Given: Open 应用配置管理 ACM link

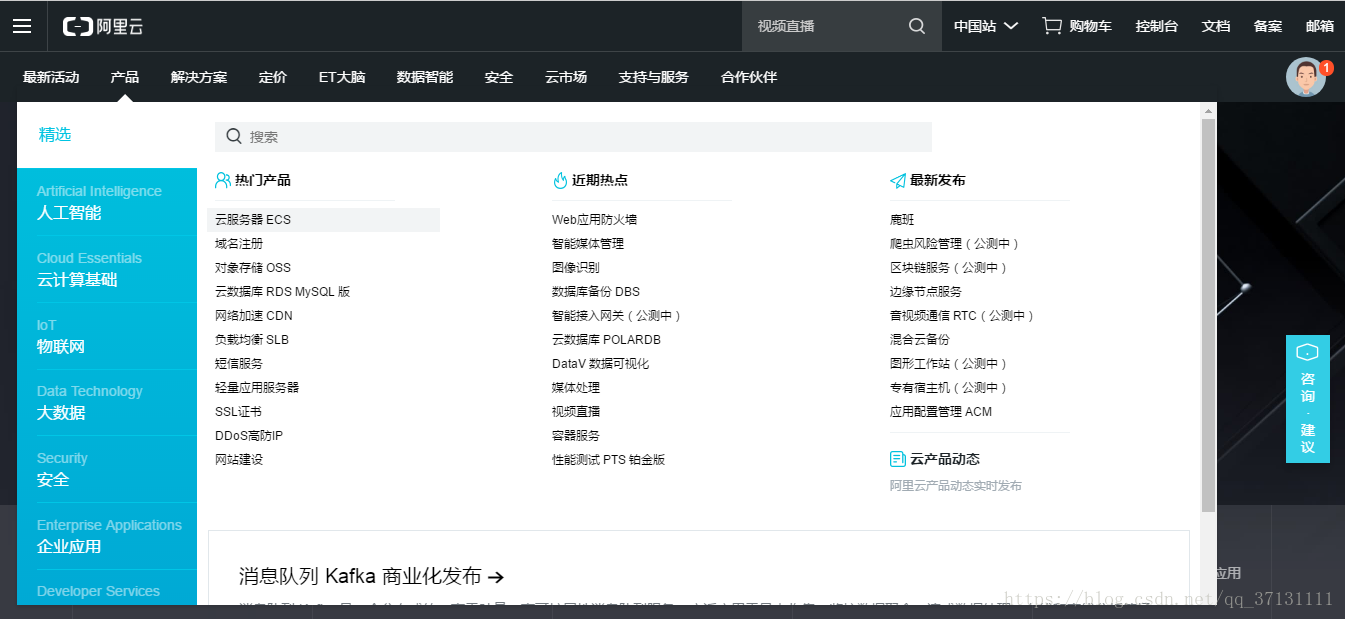Looking at the screenshot, I should [941, 412].
